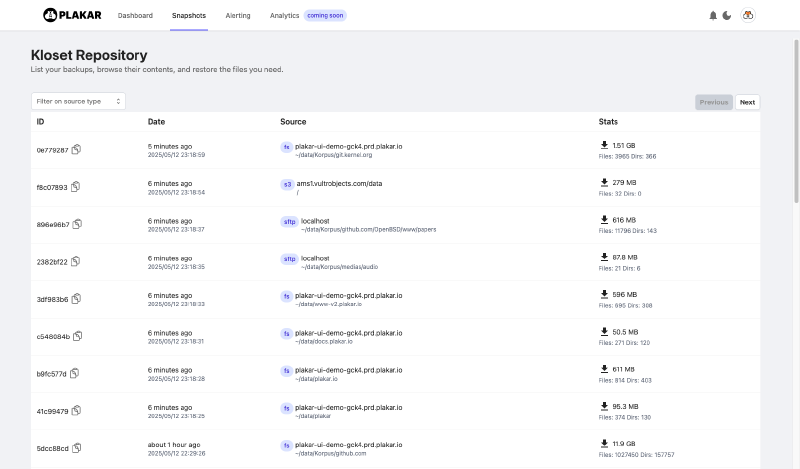Go to the Dashboard tab

pos(135,15)
